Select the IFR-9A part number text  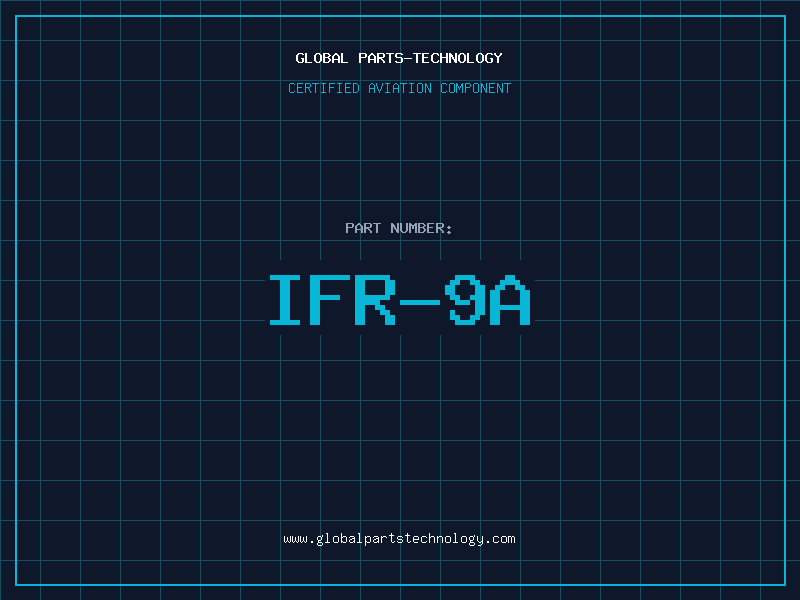399,300
